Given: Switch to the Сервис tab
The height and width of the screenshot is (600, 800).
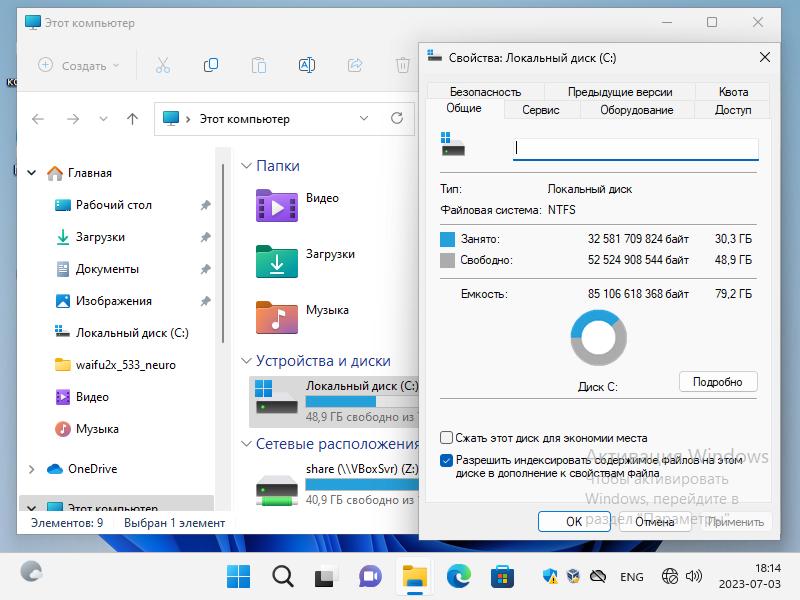Looking at the screenshot, I should coord(541,110).
